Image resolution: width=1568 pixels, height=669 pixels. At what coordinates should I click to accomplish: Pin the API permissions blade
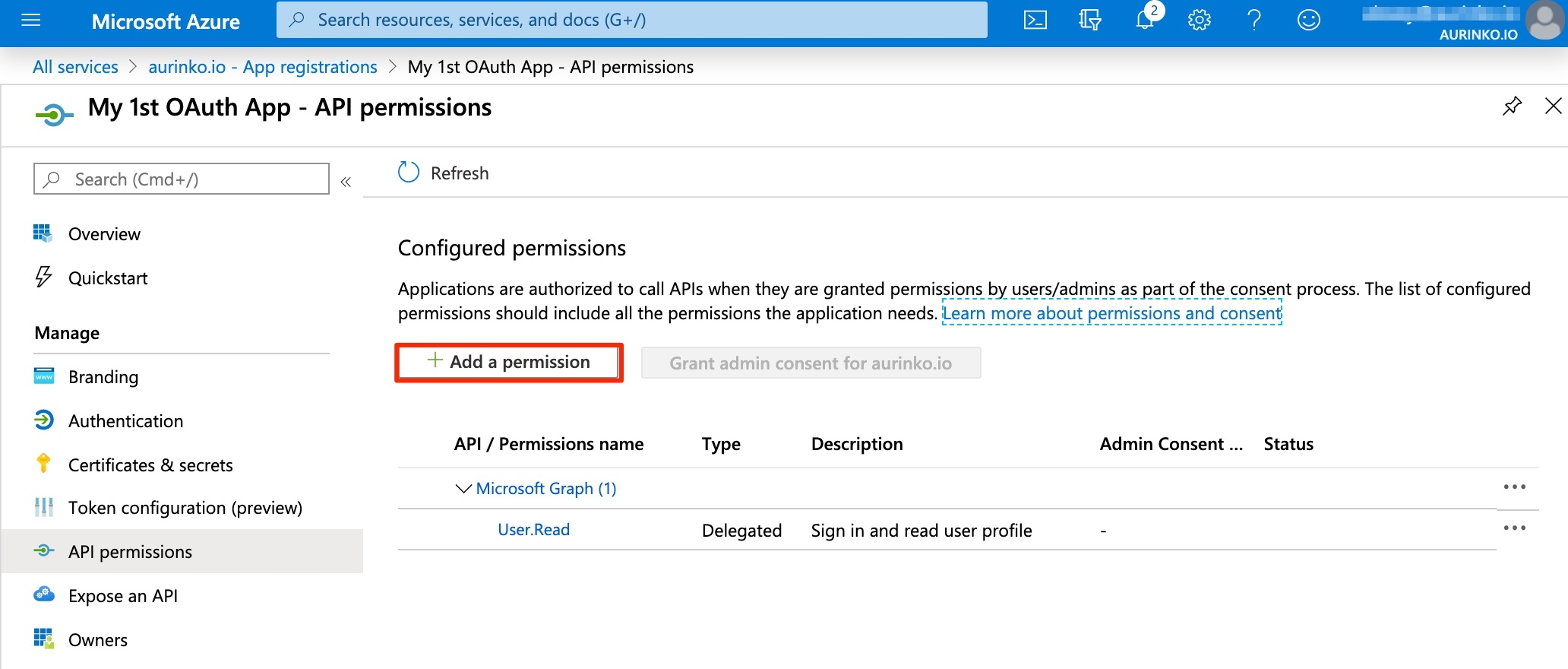tap(1512, 106)
